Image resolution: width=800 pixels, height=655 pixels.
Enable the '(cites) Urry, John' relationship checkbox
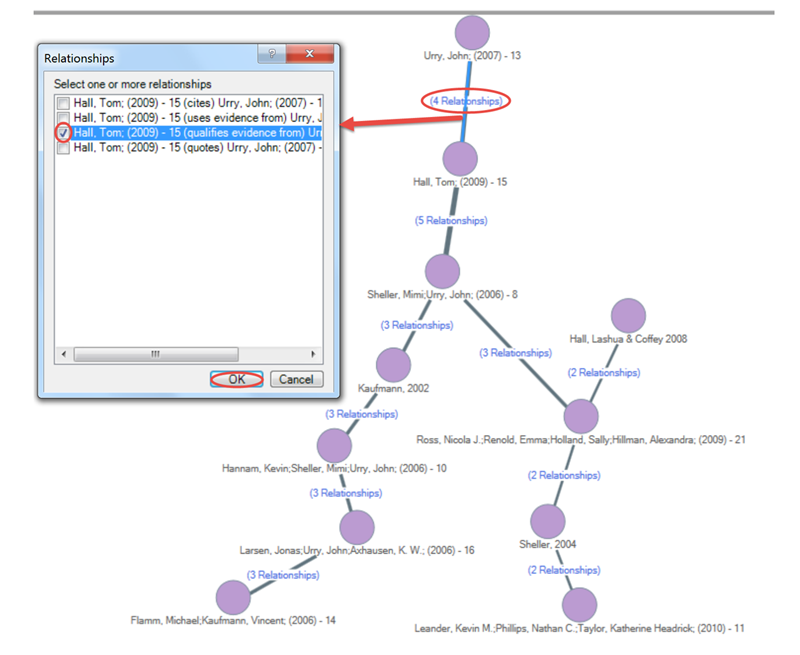coord(64,103)
